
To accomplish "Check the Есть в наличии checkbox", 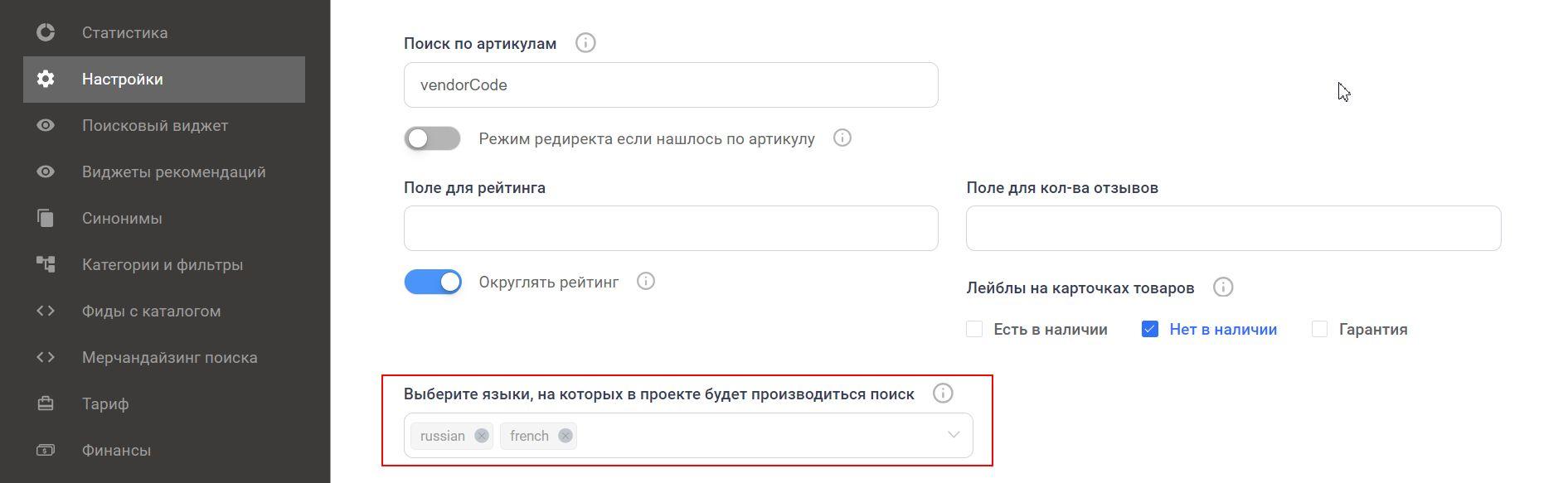I will point(974,329).
